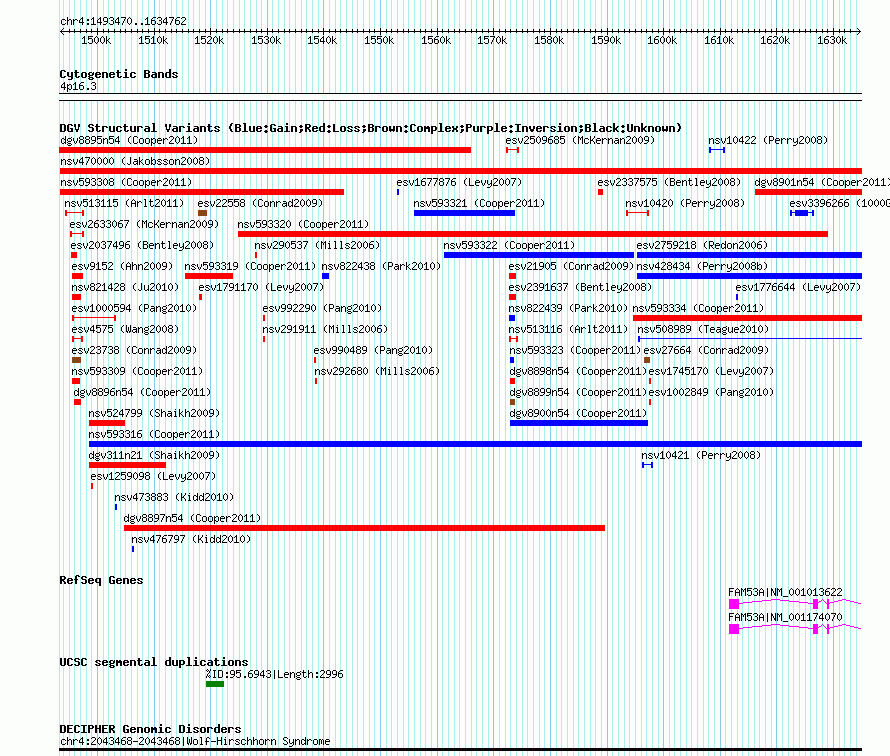The height and width of the screenshot is (756, 890).
Task: Click the esv9152 (Ahn2009) label
Action: (122, 266)
